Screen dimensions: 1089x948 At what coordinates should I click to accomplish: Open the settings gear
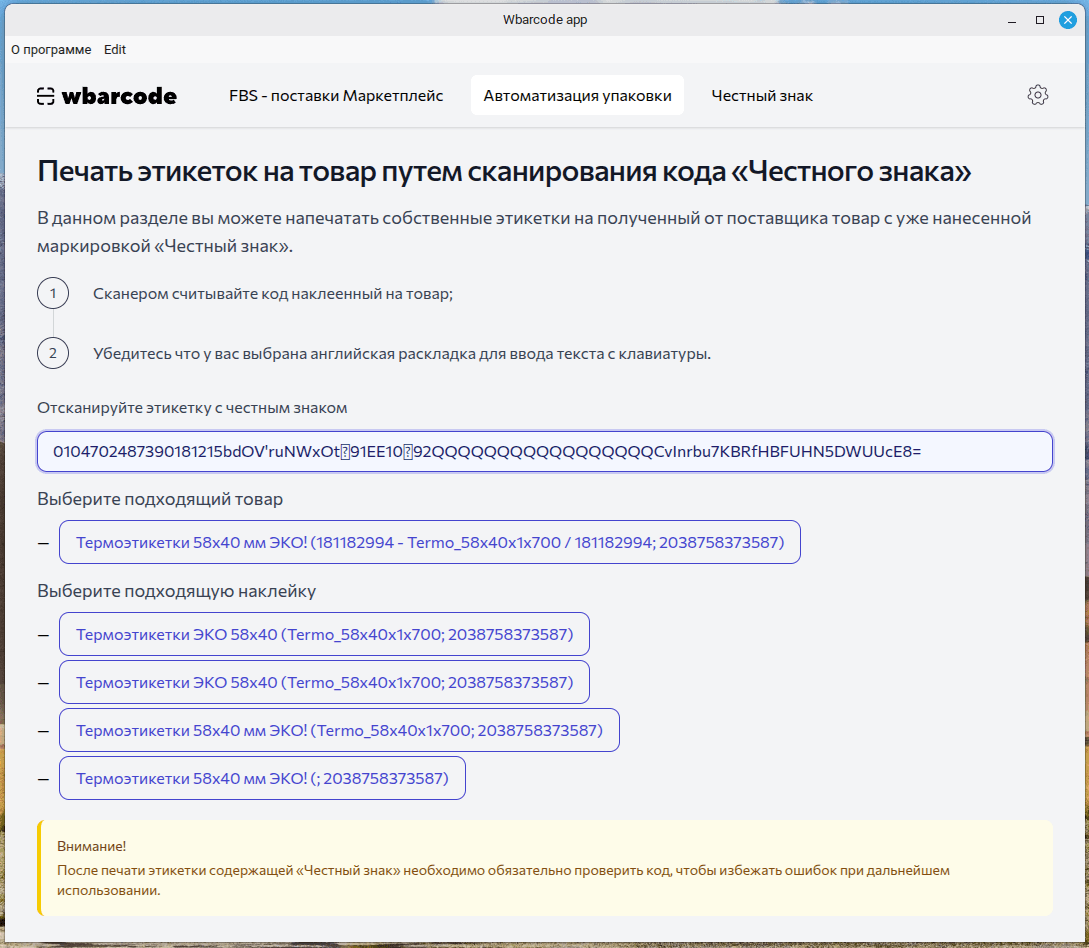(1038, 95)
